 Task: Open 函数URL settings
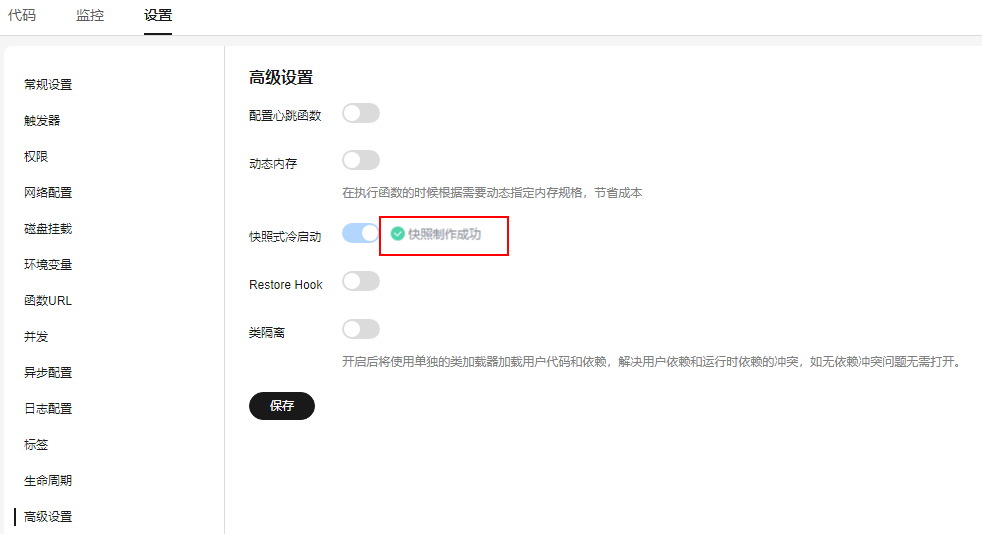point(48,300)
